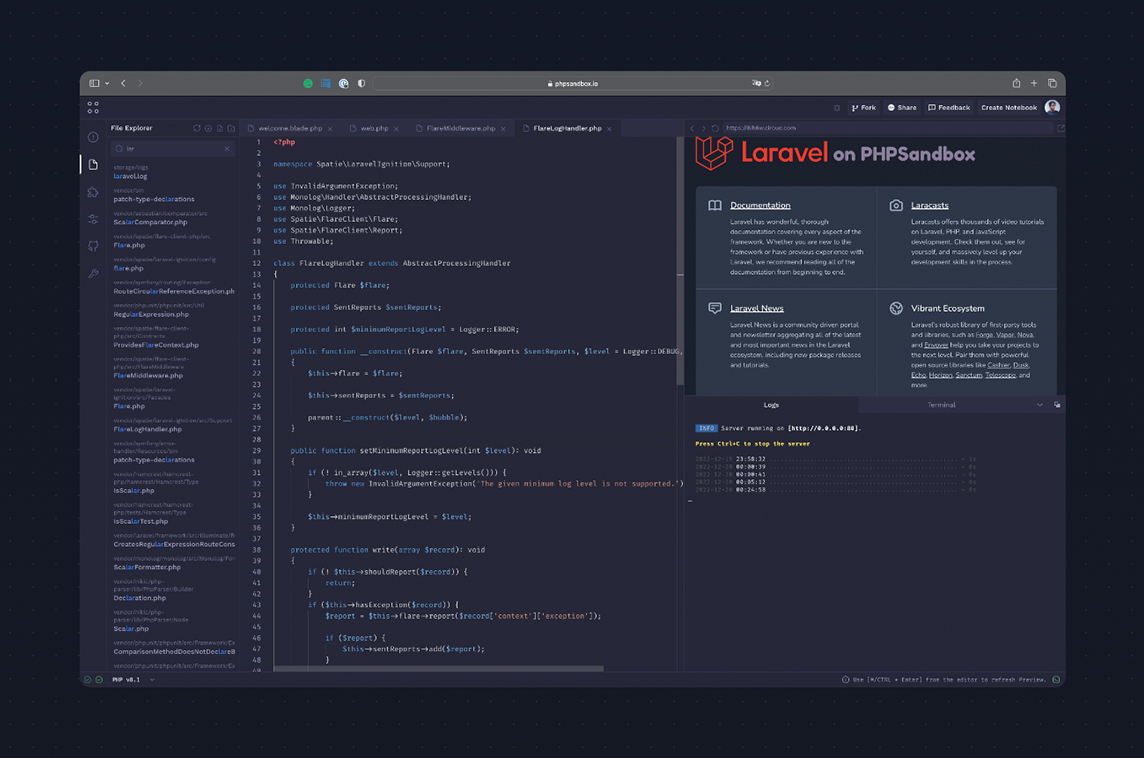Viewport: 1144px width, 758px height.
Task: Click the Safari privacy shield icon
Action: coord(361,84)
